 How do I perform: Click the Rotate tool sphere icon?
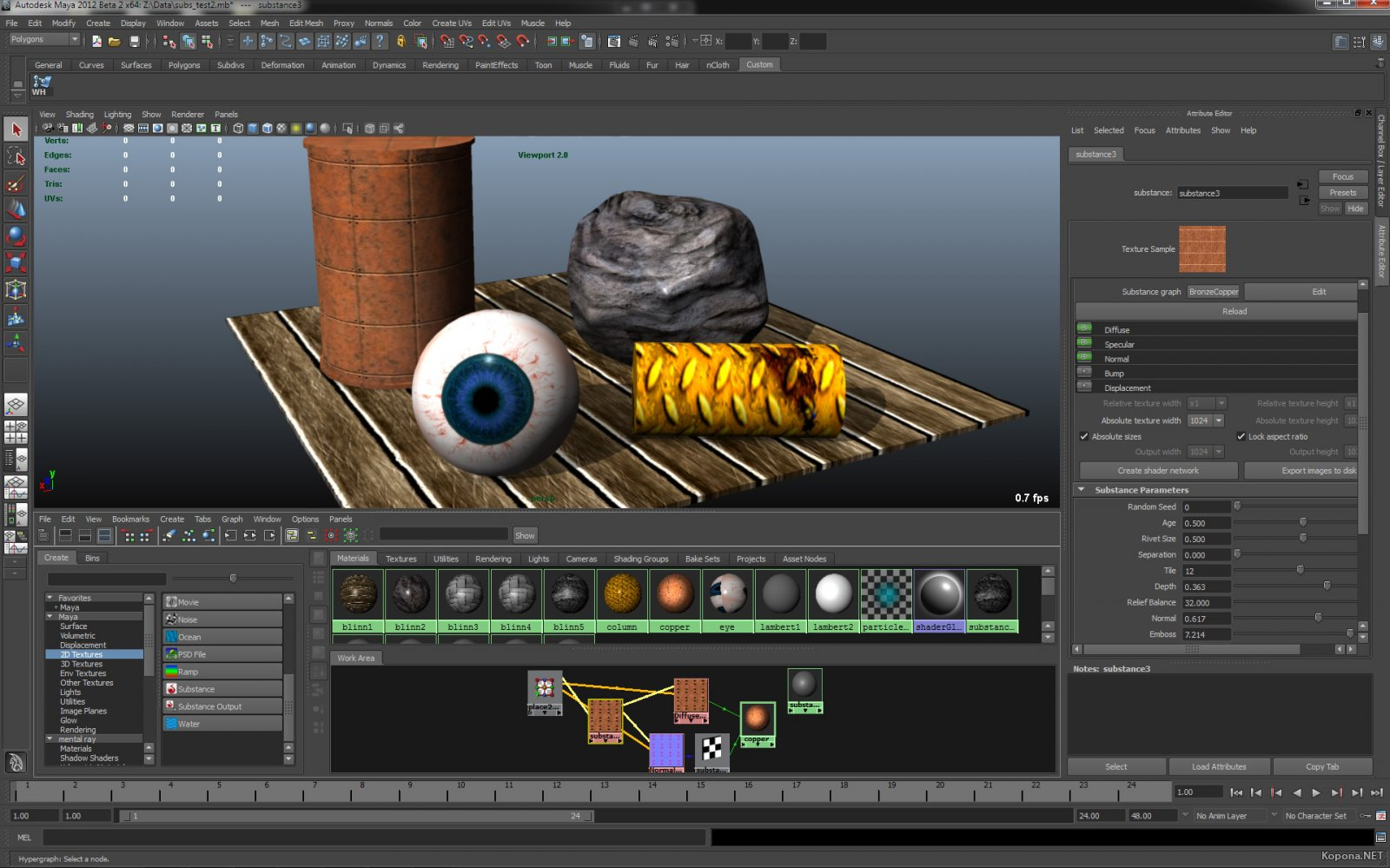[16, 235]
